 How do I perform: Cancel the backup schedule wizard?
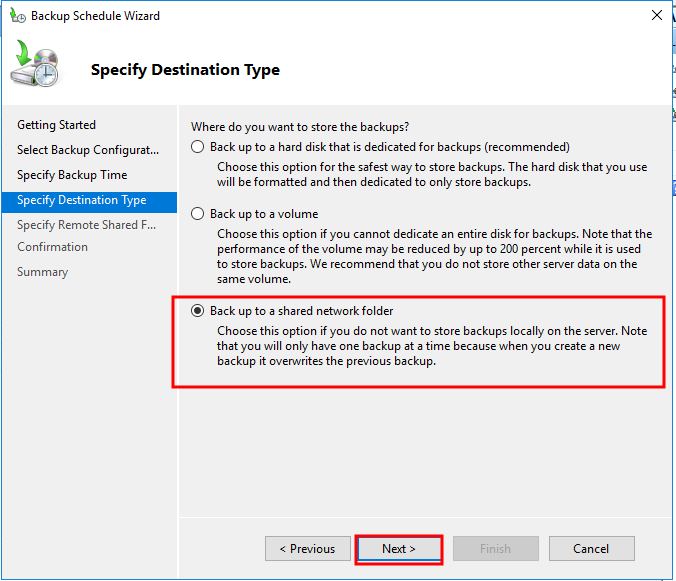click(591, 548)
